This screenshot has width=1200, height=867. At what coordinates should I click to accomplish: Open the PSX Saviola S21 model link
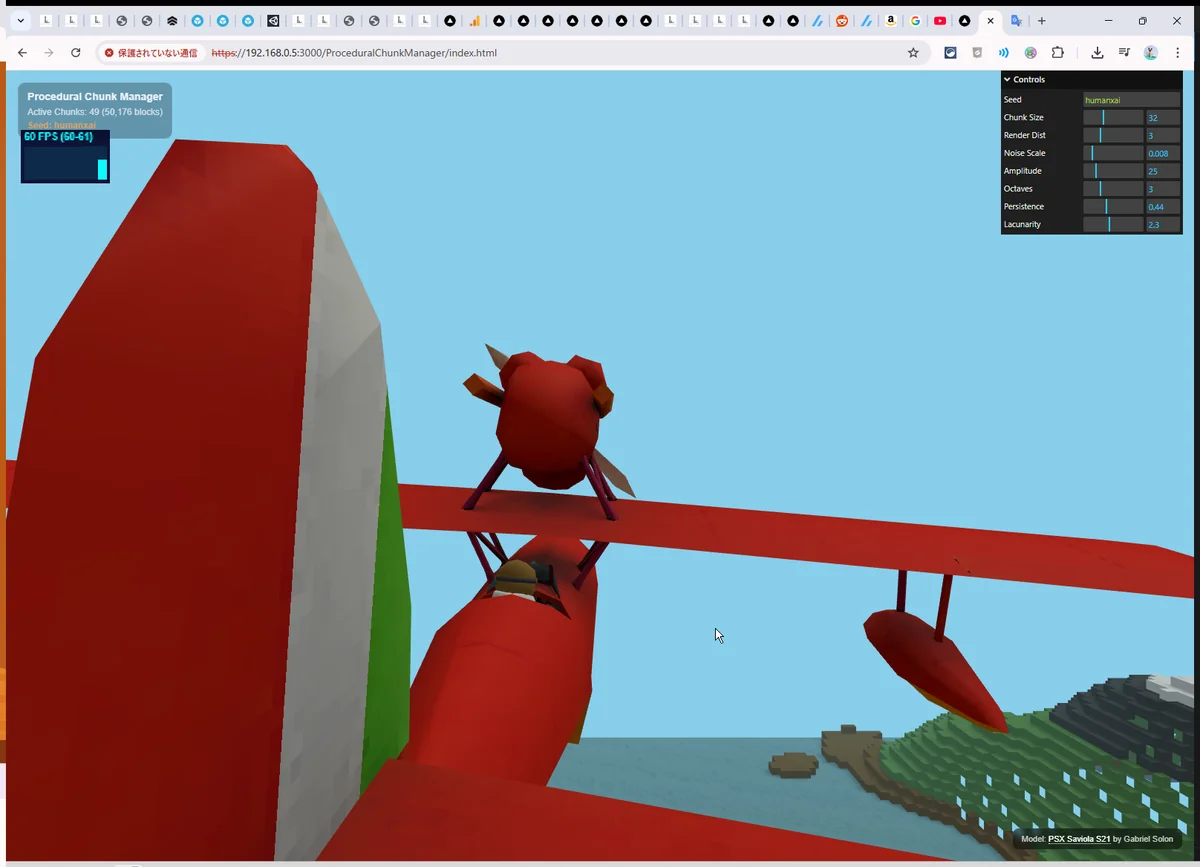1078,839
